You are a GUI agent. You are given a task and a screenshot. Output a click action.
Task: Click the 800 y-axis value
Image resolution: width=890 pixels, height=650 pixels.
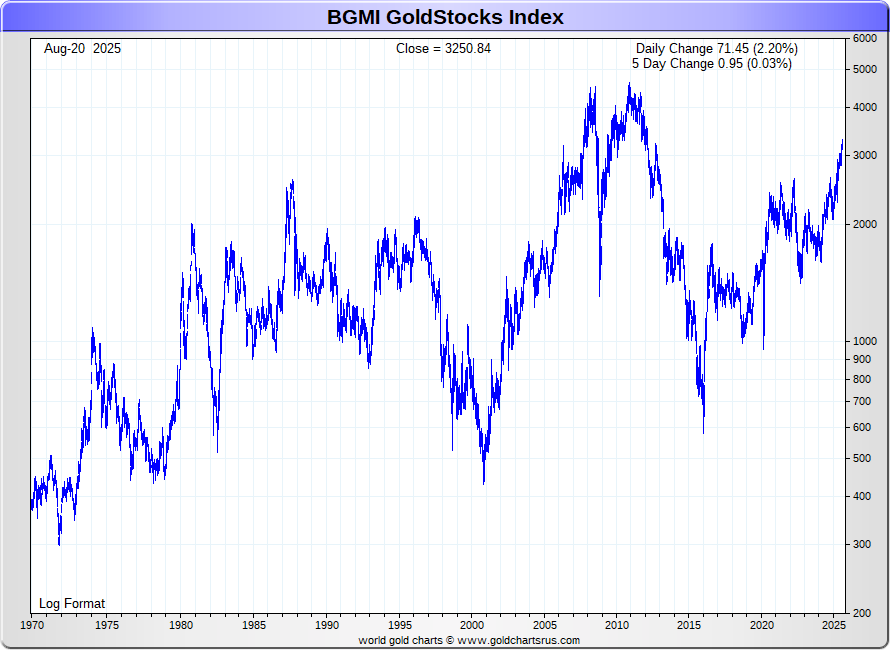(x=862, y=379)
